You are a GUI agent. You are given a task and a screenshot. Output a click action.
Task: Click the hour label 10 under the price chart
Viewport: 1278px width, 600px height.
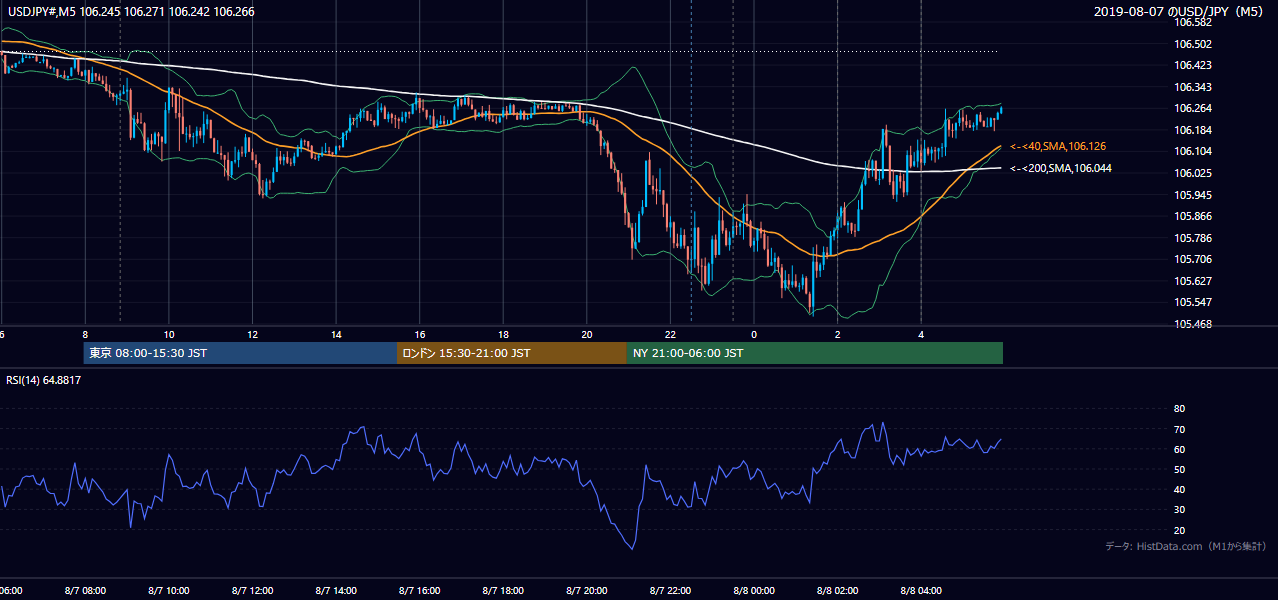coord(169,335)
